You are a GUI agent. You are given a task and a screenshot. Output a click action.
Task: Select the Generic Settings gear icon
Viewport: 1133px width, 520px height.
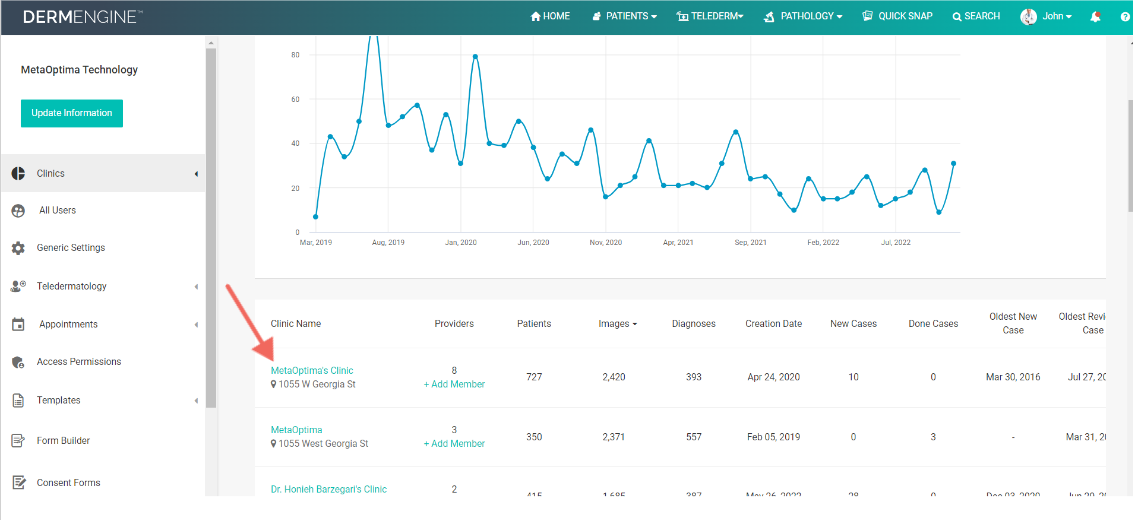18,248
